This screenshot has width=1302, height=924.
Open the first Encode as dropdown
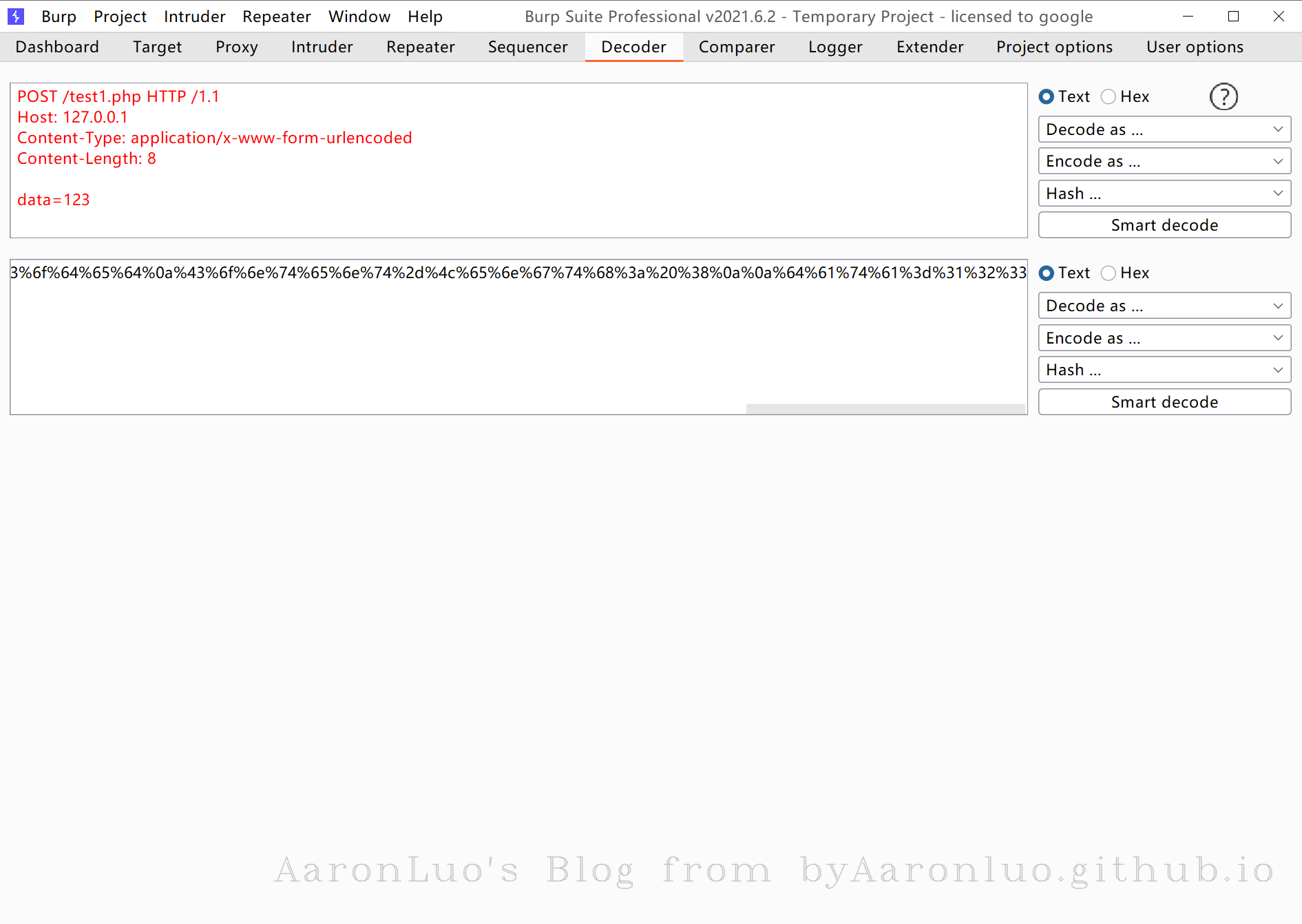(x=1164, y=161)
